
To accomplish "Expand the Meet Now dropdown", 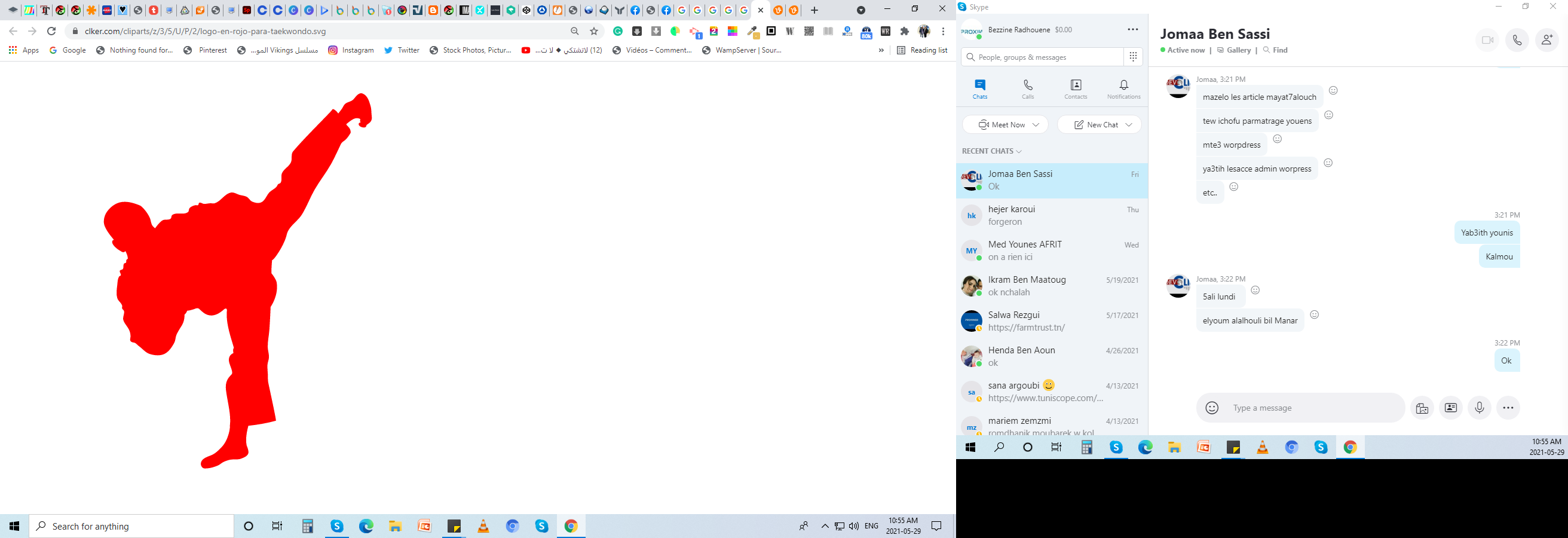I will pyautogui.click(x=1037, y=125).
